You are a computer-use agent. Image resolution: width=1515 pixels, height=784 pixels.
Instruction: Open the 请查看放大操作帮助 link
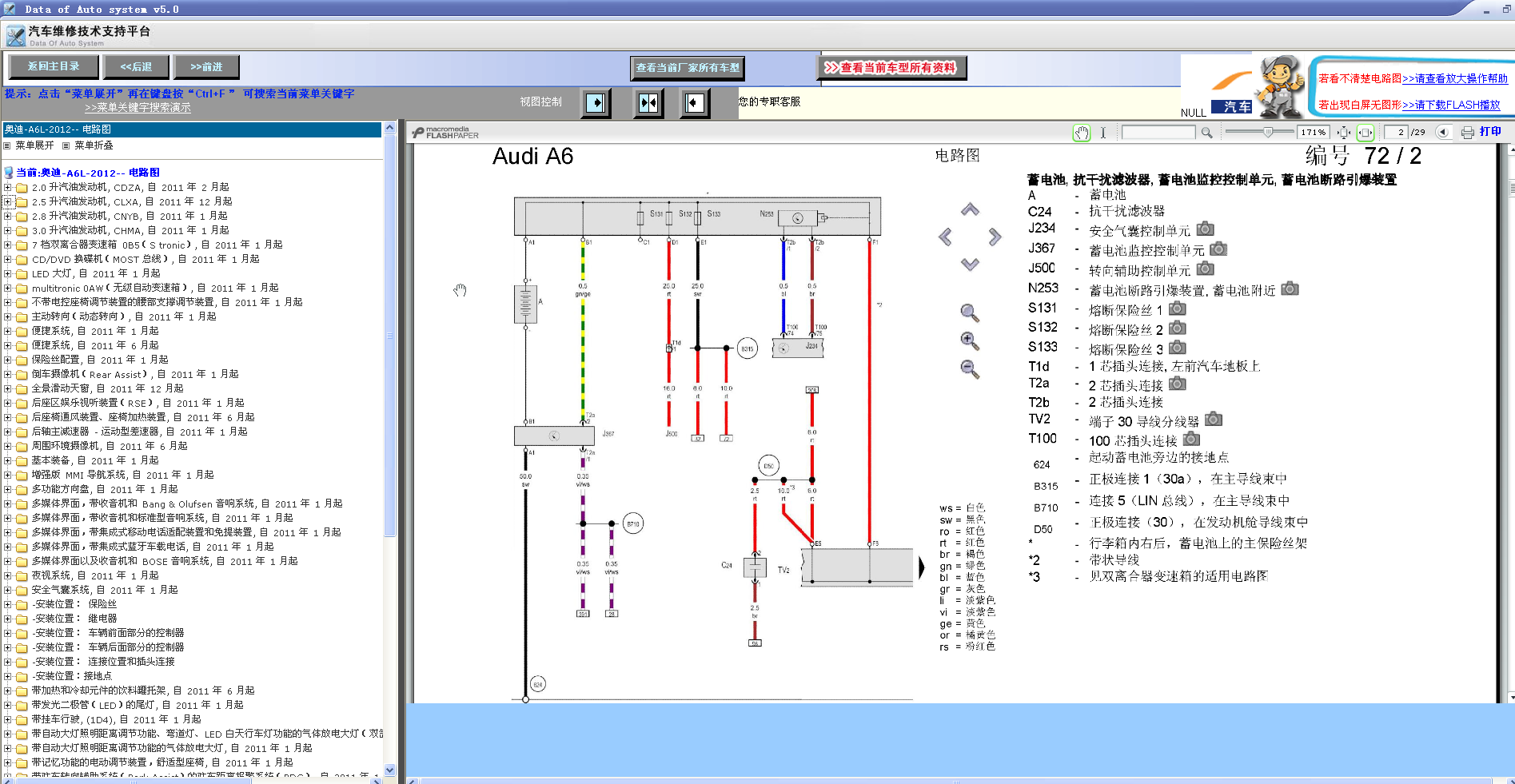click(x=1455, y=78)
